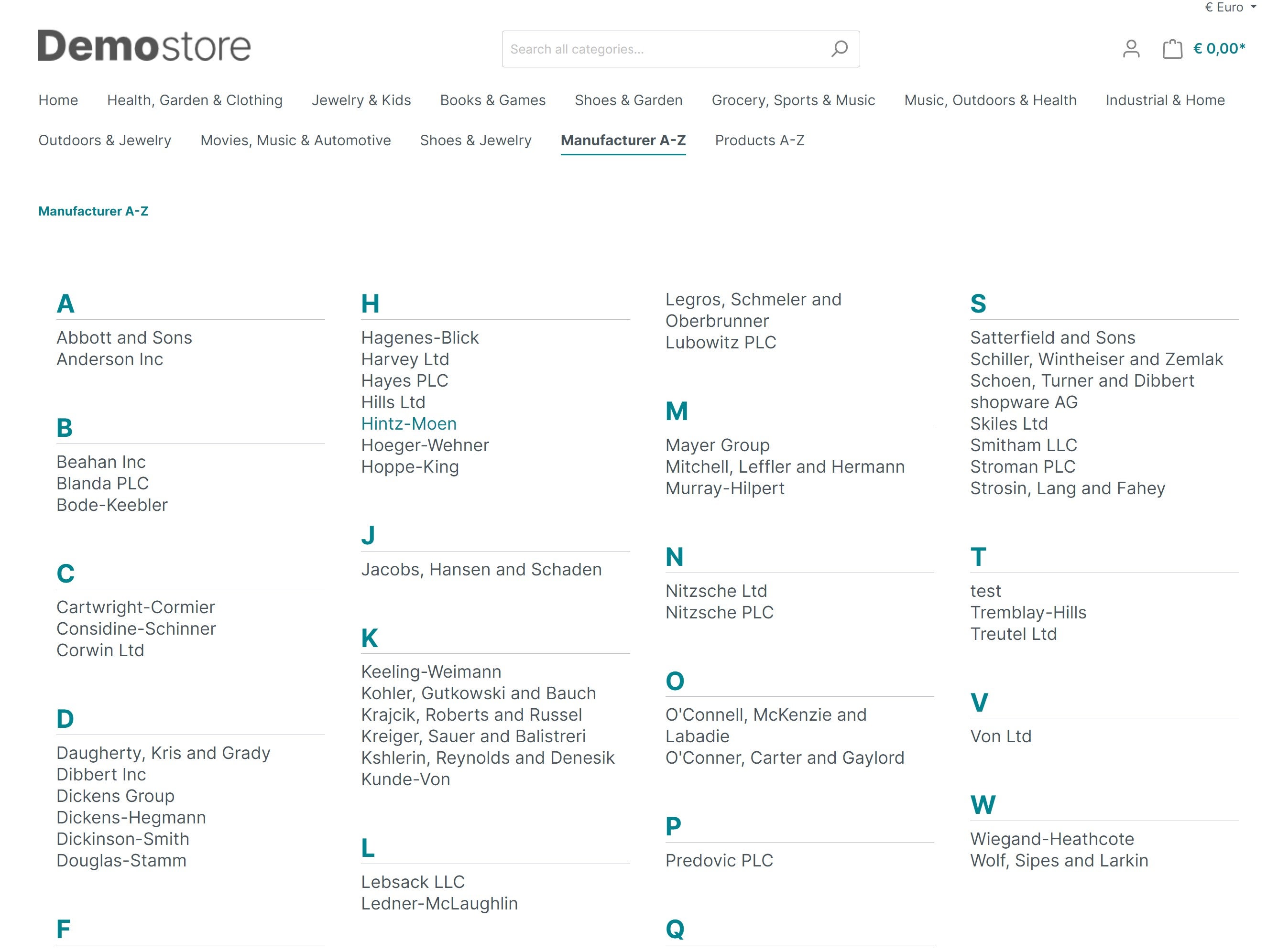
Task: Open manufacturer Lebsack LLC
Action: point(413,882)
